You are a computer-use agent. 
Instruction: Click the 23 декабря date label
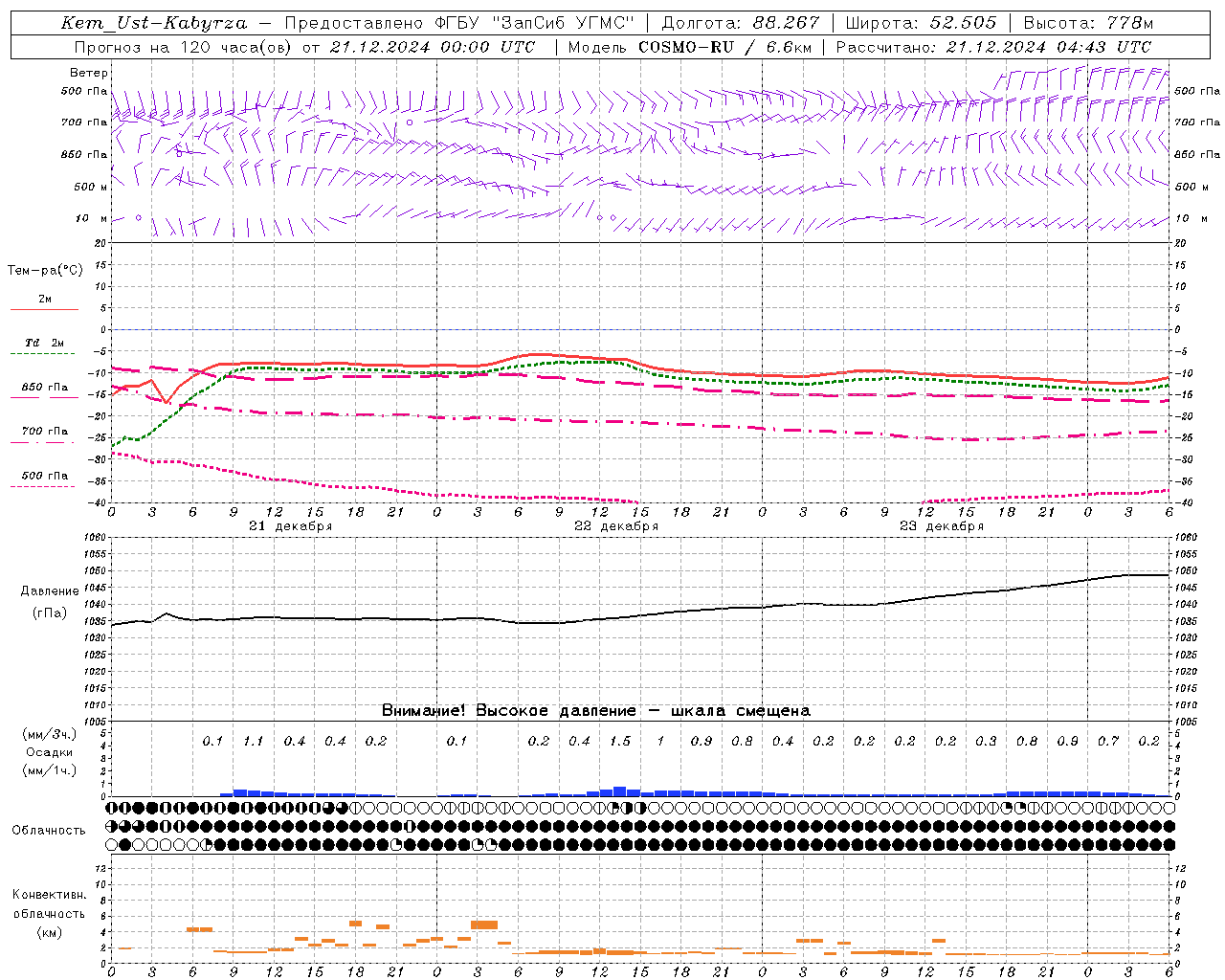[942, 526]
